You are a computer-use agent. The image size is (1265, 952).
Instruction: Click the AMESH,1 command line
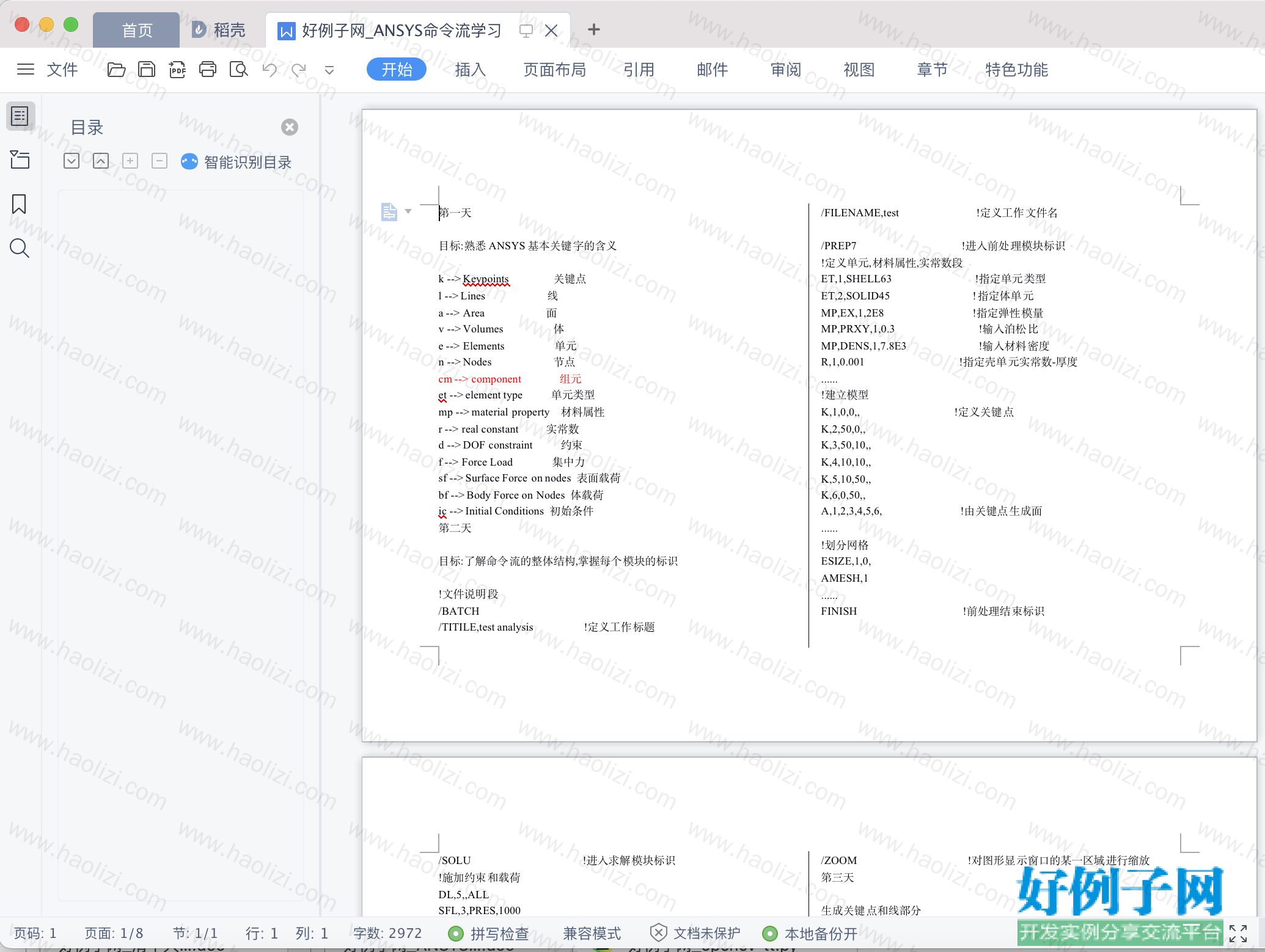click(x=845, y=578)
